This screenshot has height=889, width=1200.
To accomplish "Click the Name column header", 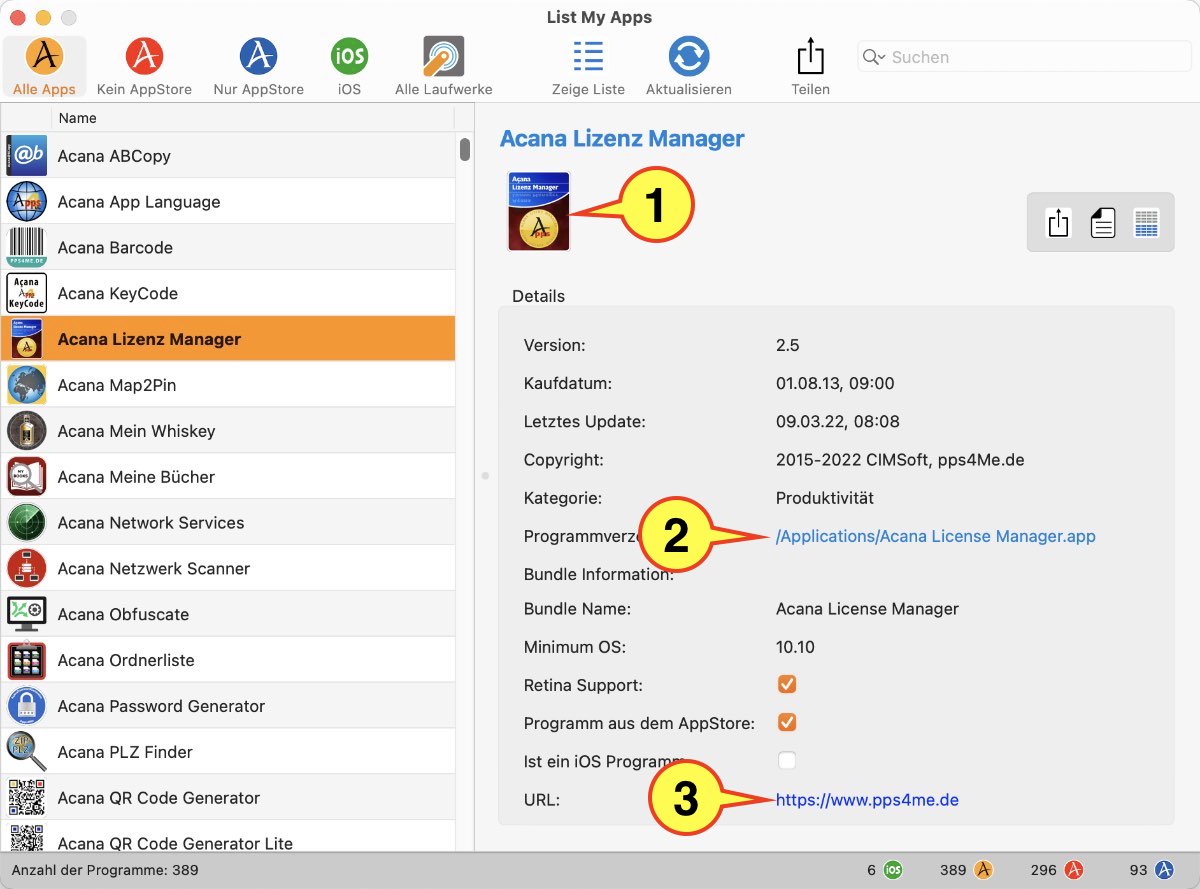I will click(x=255, y=118).
